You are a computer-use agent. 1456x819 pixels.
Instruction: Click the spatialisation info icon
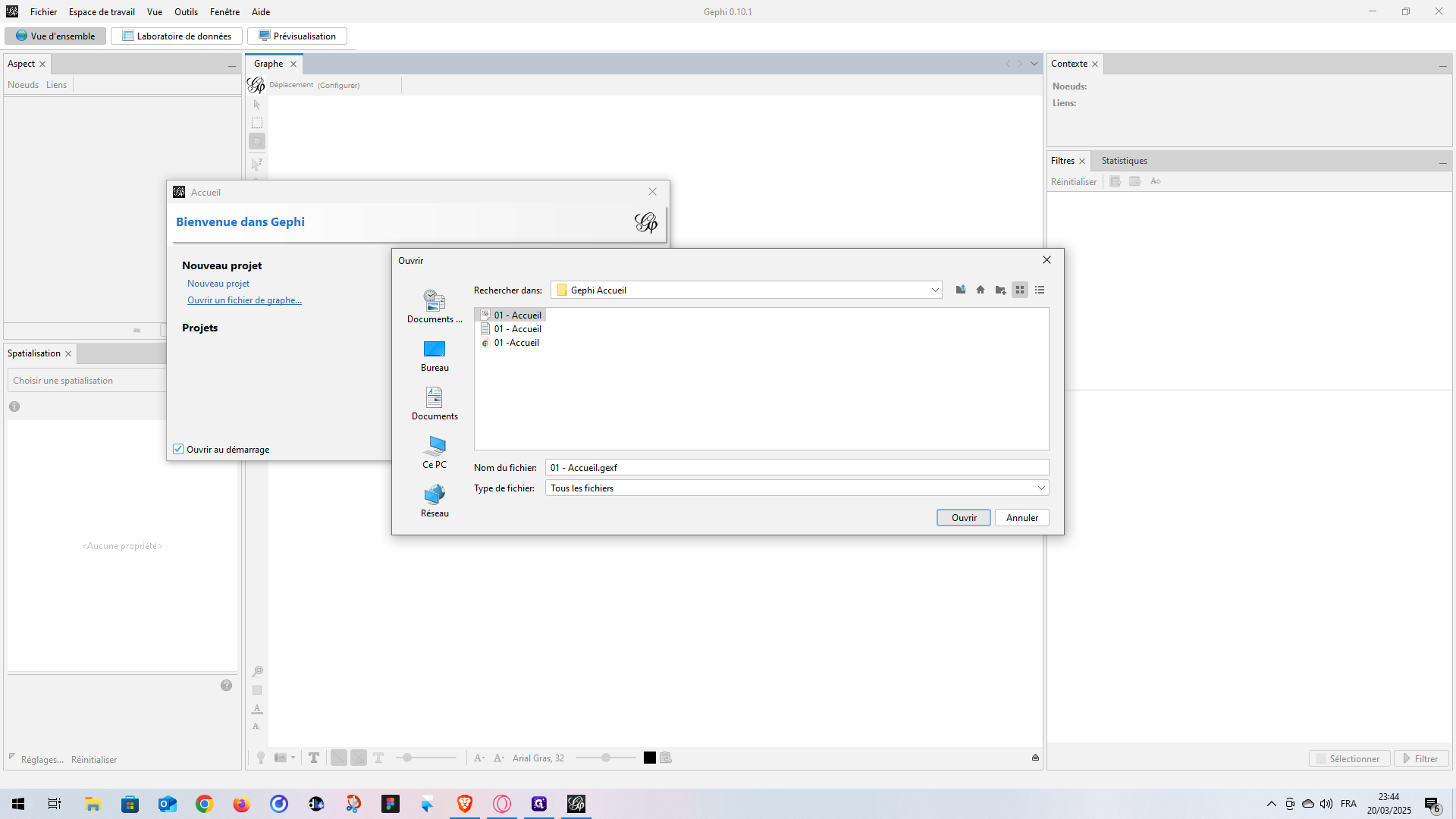14,406
